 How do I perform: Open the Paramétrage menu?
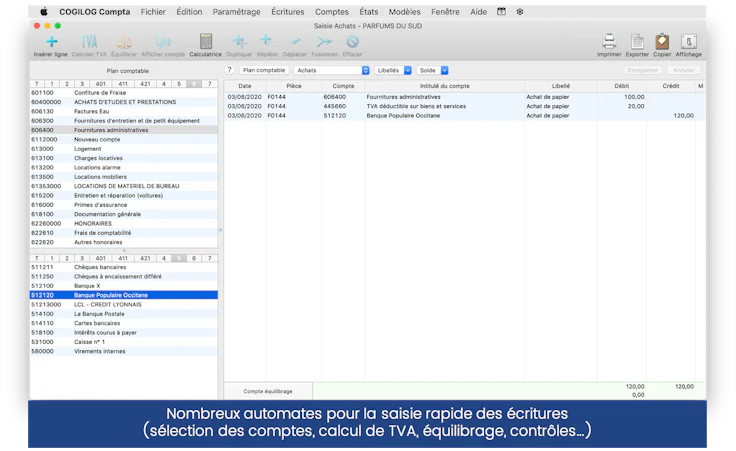tap(236, 12)
